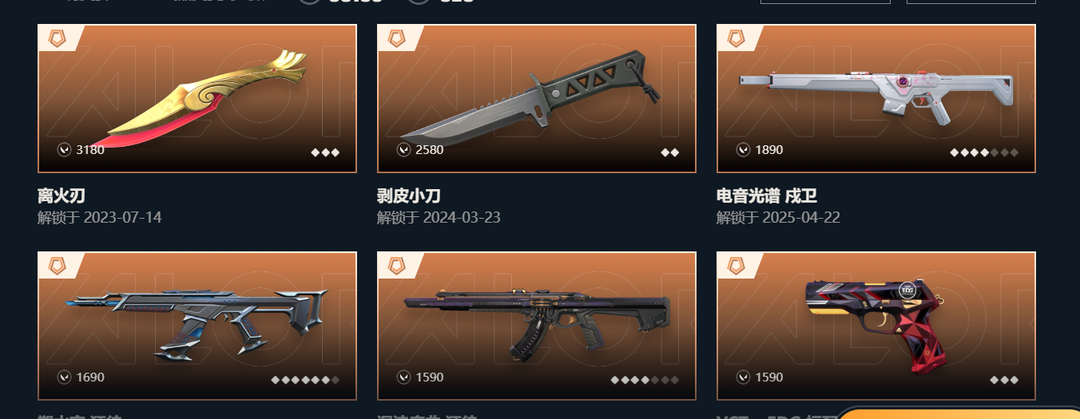Viewport: 1080px width, 419px height.
Task: Click the VP currency icon beside 1690
Action: (64, 377)
